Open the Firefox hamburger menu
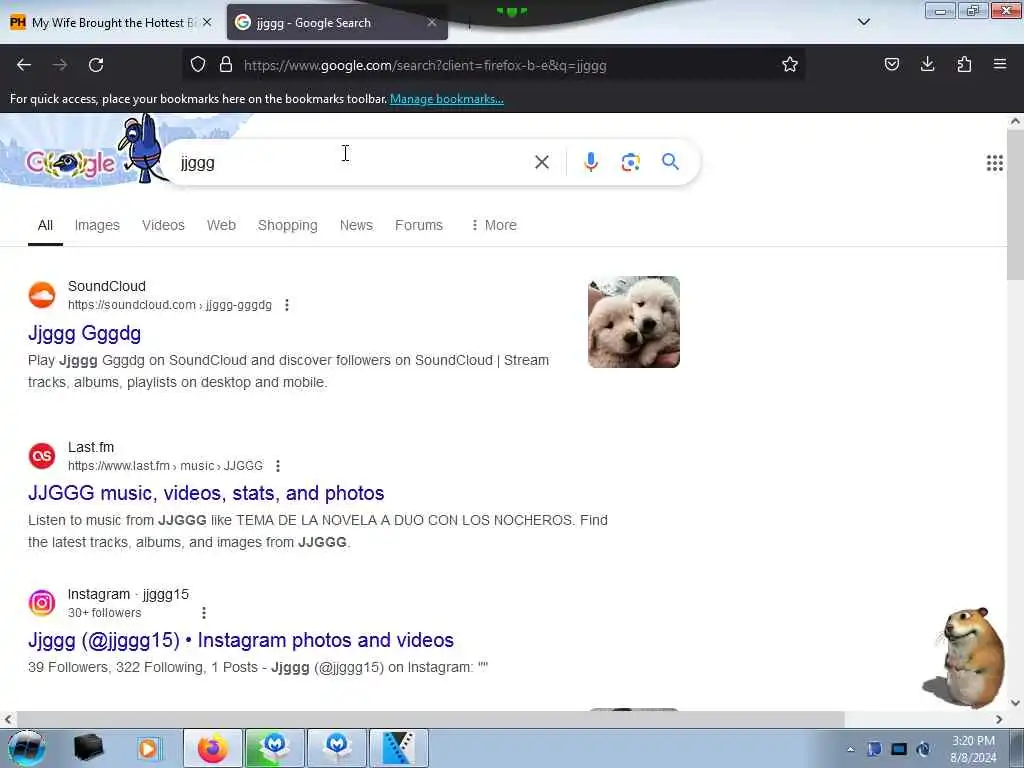This screenshot has height=768, width=1024. pyautogui.click(x=1000, y=64)
